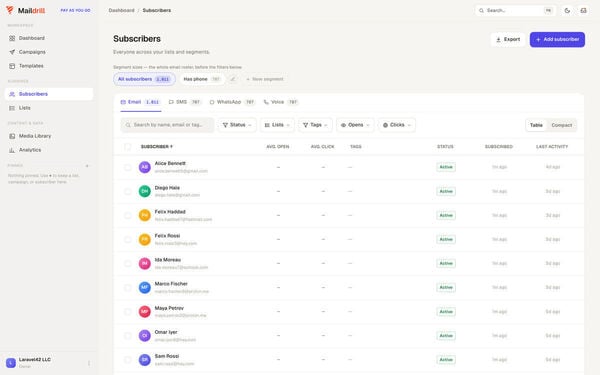Click the Campaigns paper plane icon
This screenshot has width=600, height=375.
12,52
